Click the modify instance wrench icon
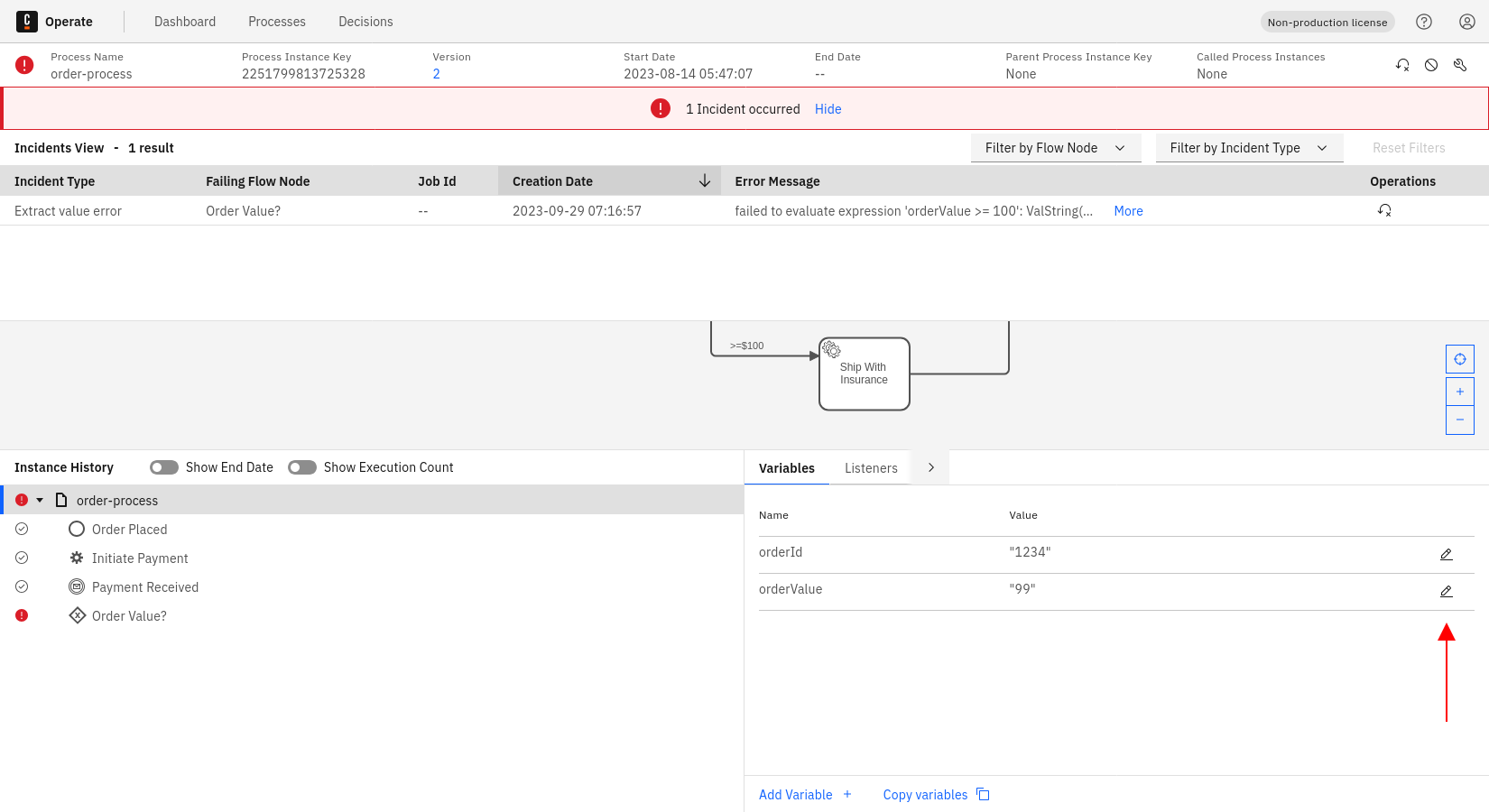Viewport: 1489px width, 812px height. pyautogui.click(x=1460, y=65)
